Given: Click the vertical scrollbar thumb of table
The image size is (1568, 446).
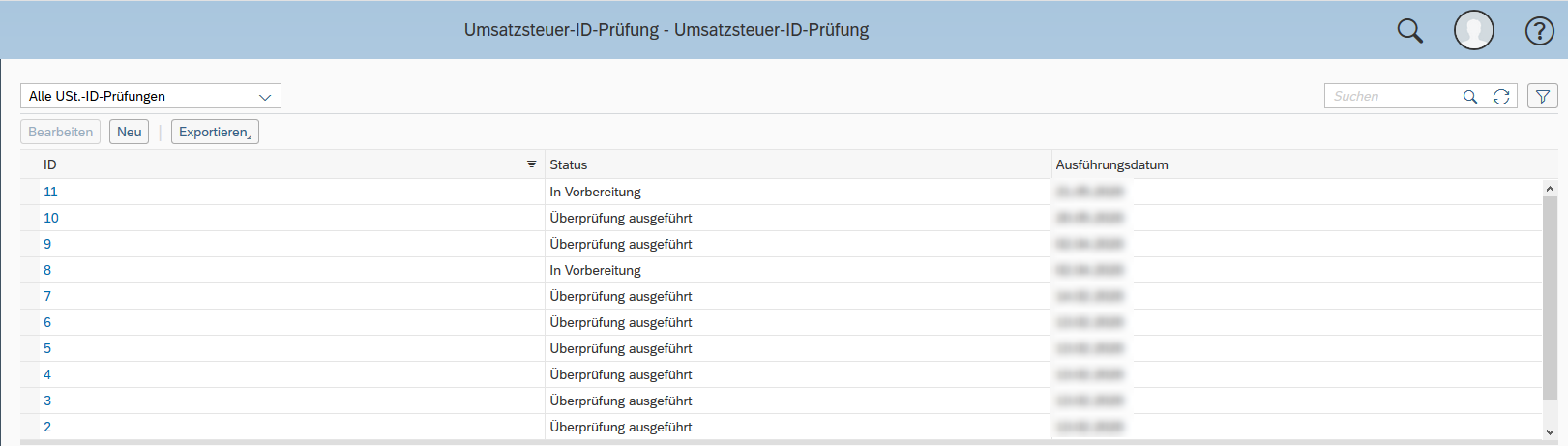Looking at the screenshot, I should click(x=1550, y=295).
